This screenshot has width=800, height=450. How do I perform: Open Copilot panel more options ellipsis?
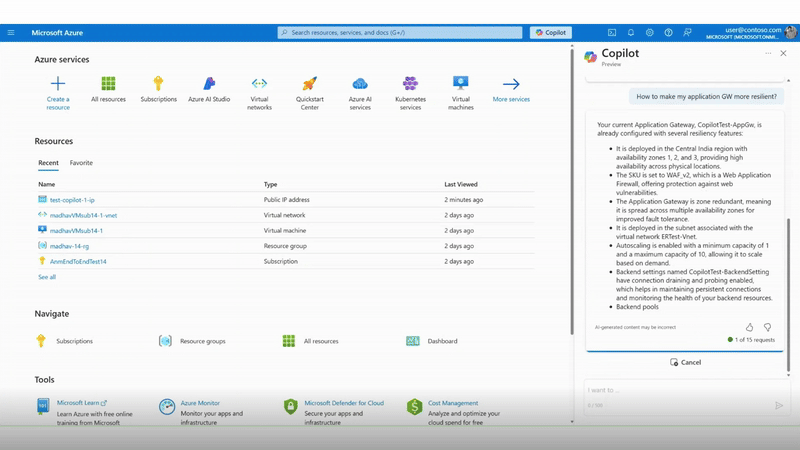768,53
